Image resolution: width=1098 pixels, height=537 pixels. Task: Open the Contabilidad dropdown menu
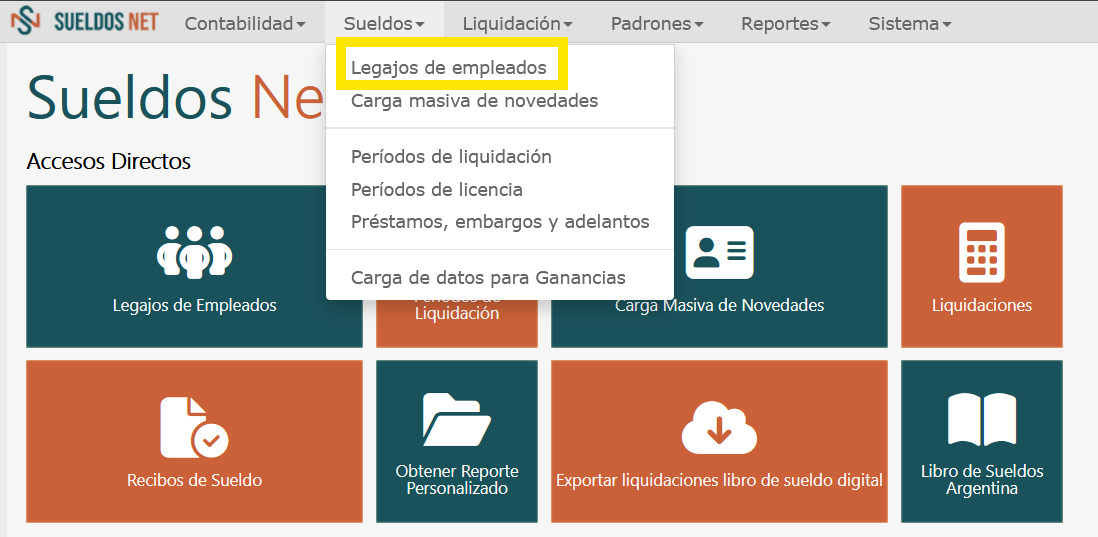pyautogui.click(x=245, y=24)
